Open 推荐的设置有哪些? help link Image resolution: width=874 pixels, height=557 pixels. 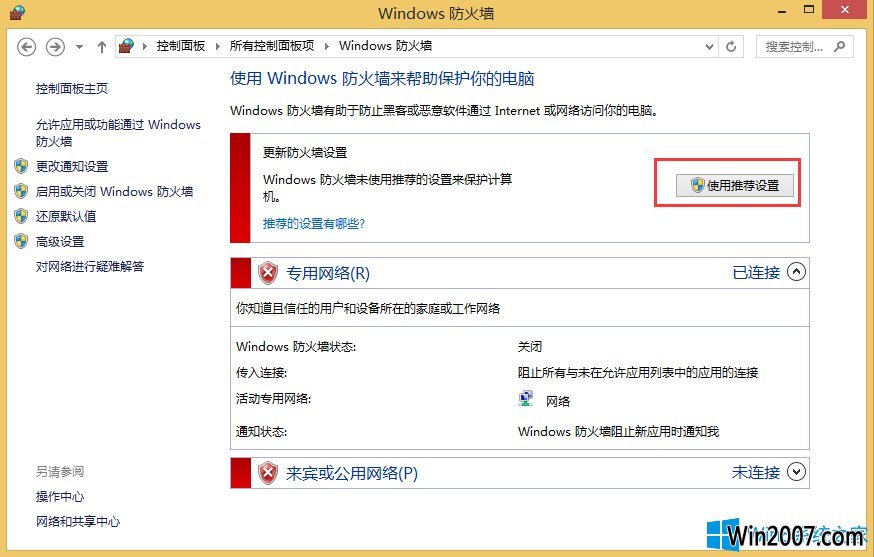tap(314, 224)
